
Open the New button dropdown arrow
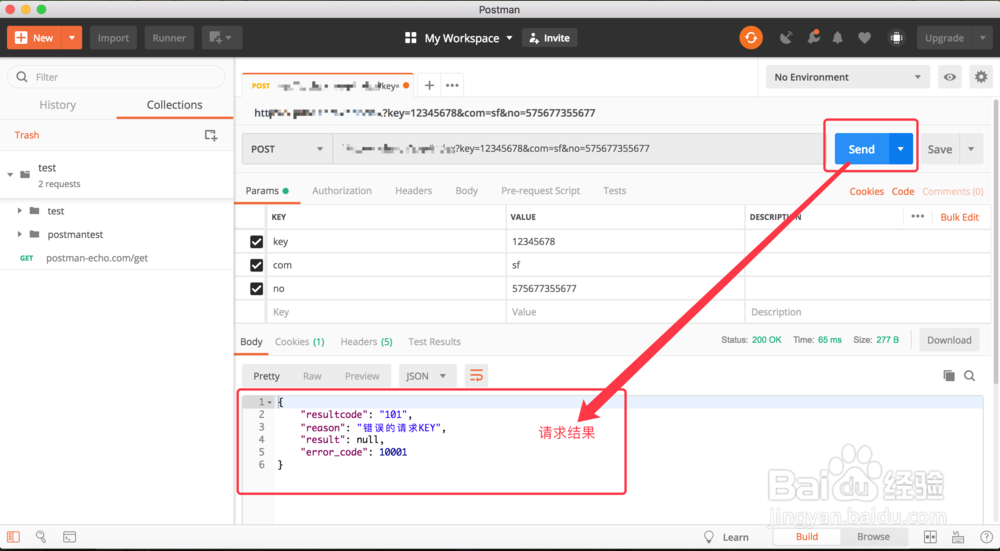tap(72, 38)
